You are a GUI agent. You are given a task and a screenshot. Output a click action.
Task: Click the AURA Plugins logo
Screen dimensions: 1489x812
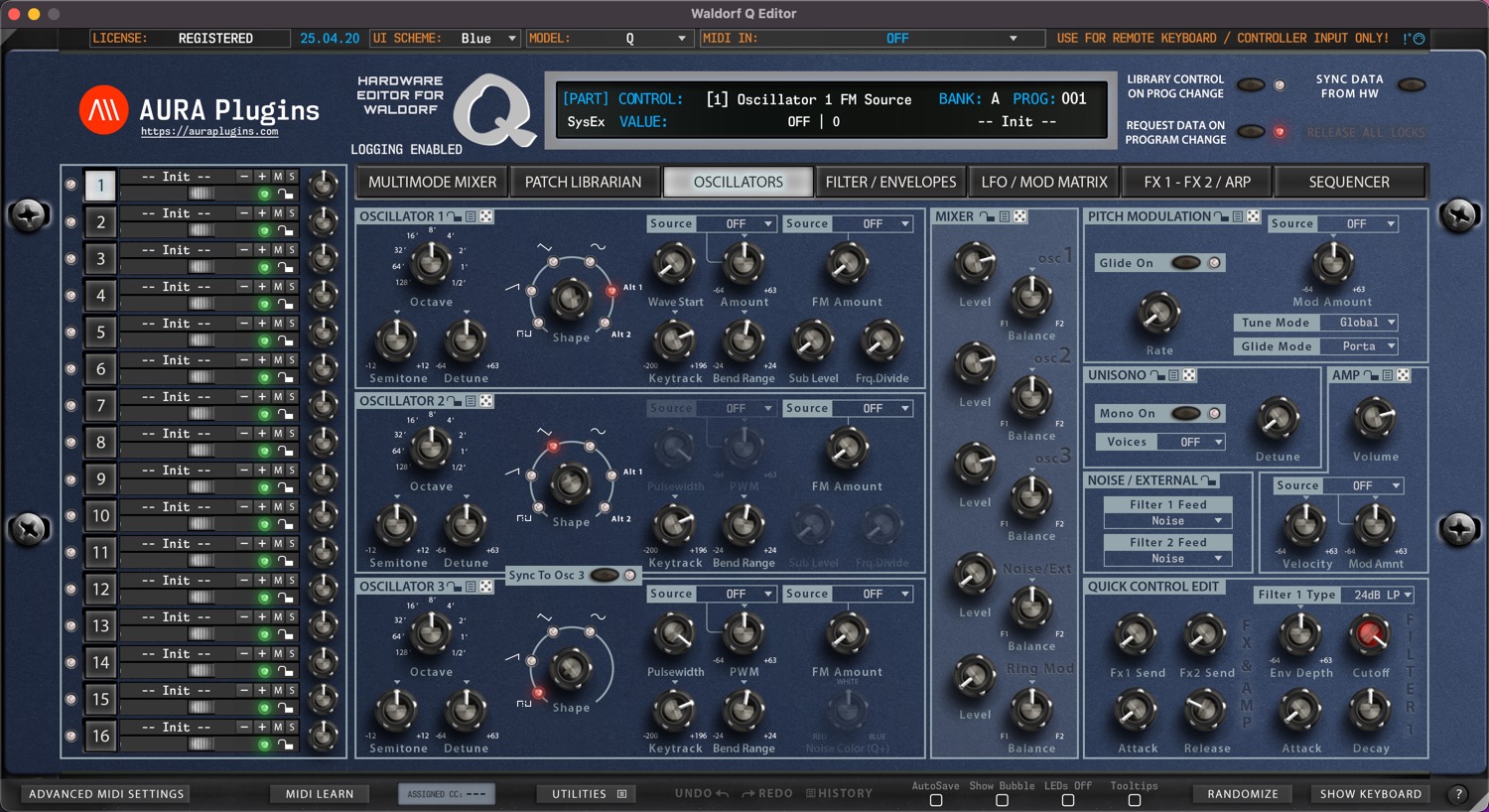tap(104, 109)
